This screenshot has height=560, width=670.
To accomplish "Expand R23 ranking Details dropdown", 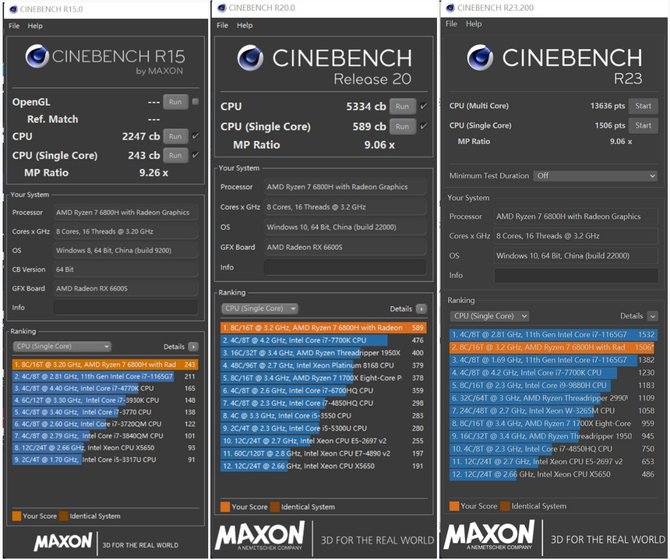I will click(652, 316).
